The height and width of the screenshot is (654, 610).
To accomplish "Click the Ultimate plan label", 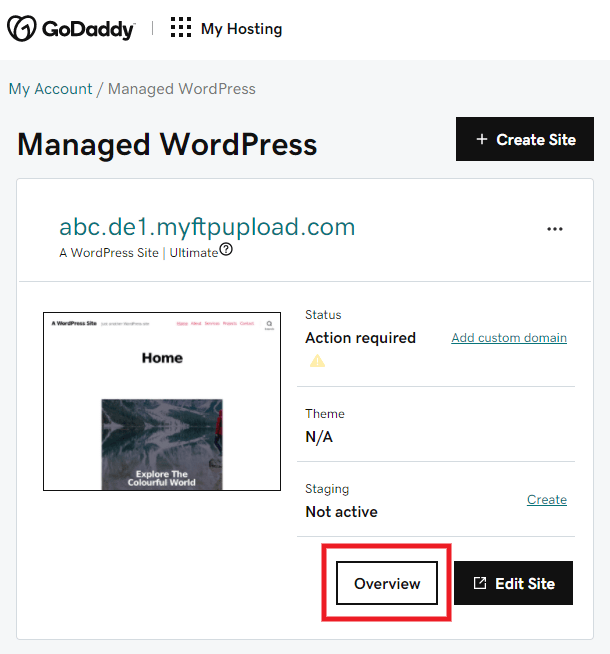I will (x=194, y=253).
